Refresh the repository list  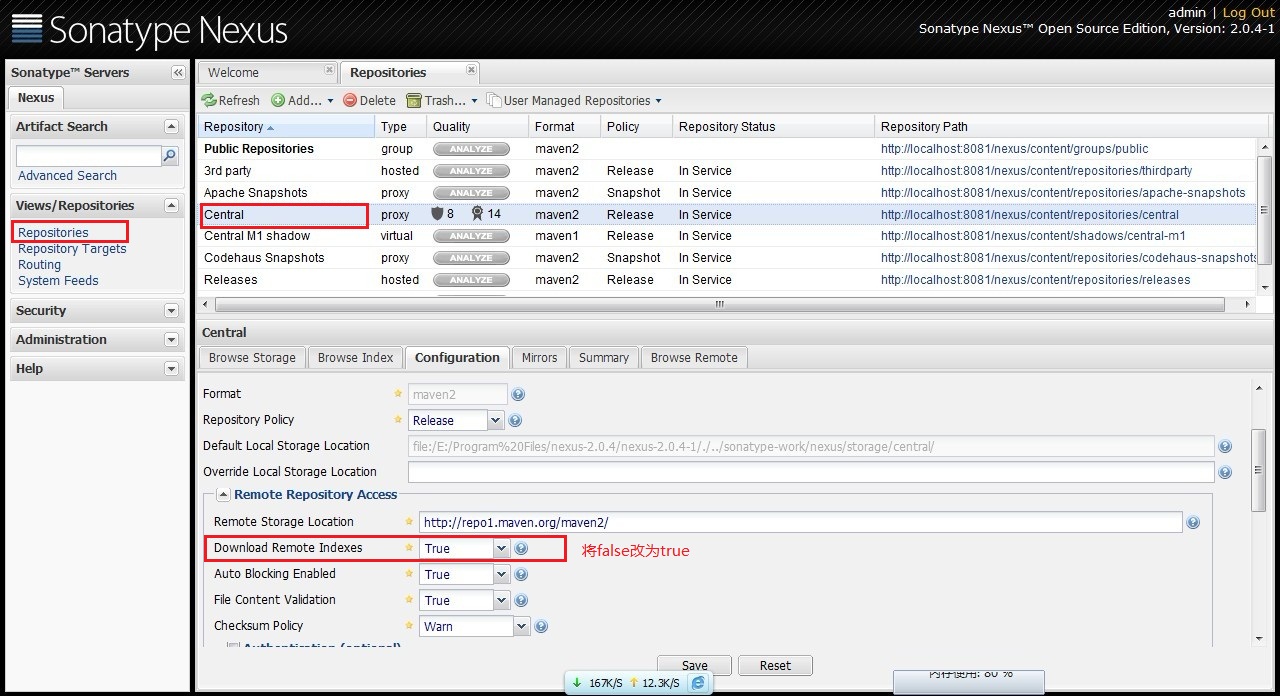[231, 100]
